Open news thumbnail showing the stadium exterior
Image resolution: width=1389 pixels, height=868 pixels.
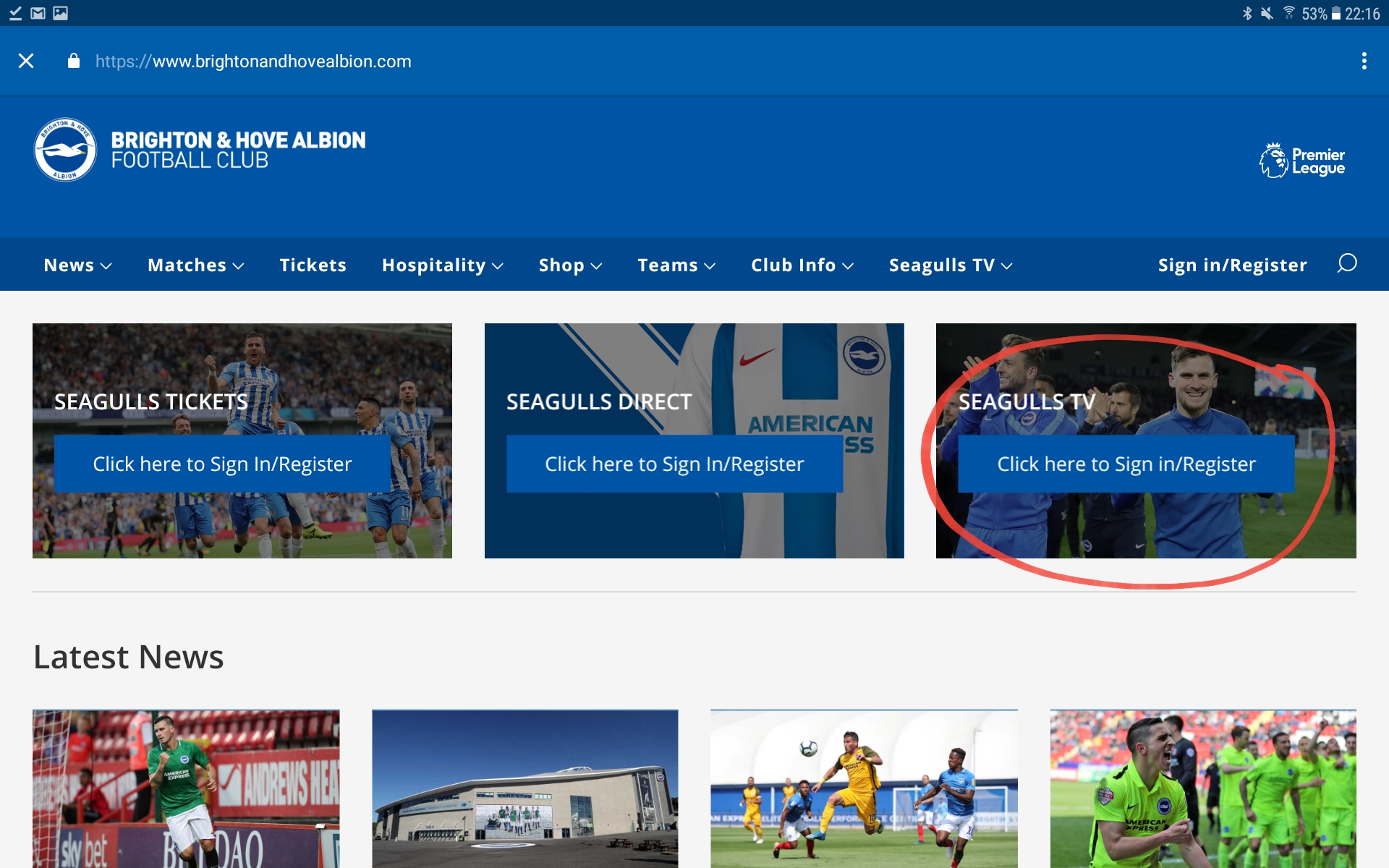pyautogui.click(x=525, y=788)
